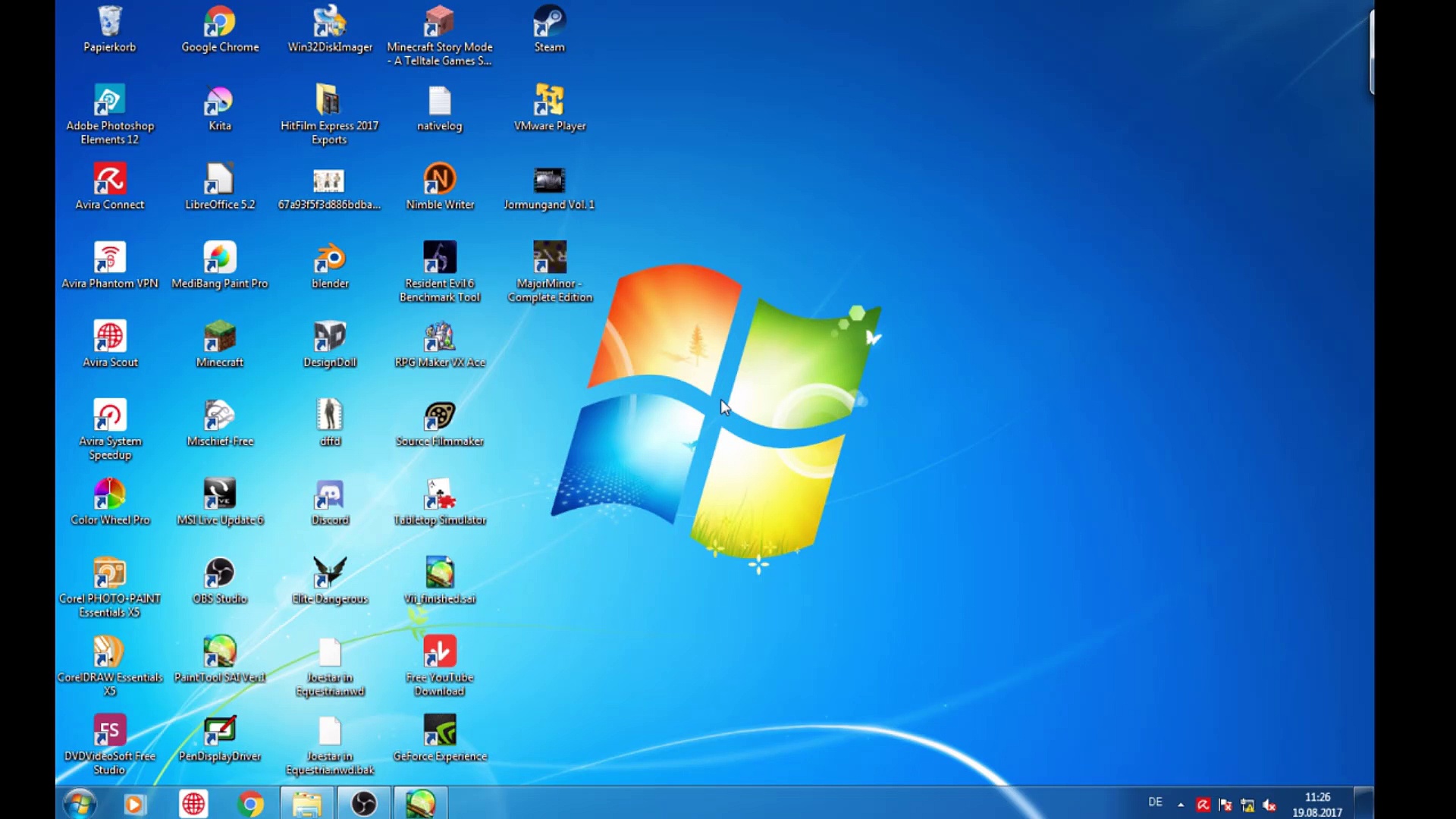Image resolution: width=1456 pixels, height=819 pixels.
Task: Click the DE language indicator
Action: (x=1155, y=802)
